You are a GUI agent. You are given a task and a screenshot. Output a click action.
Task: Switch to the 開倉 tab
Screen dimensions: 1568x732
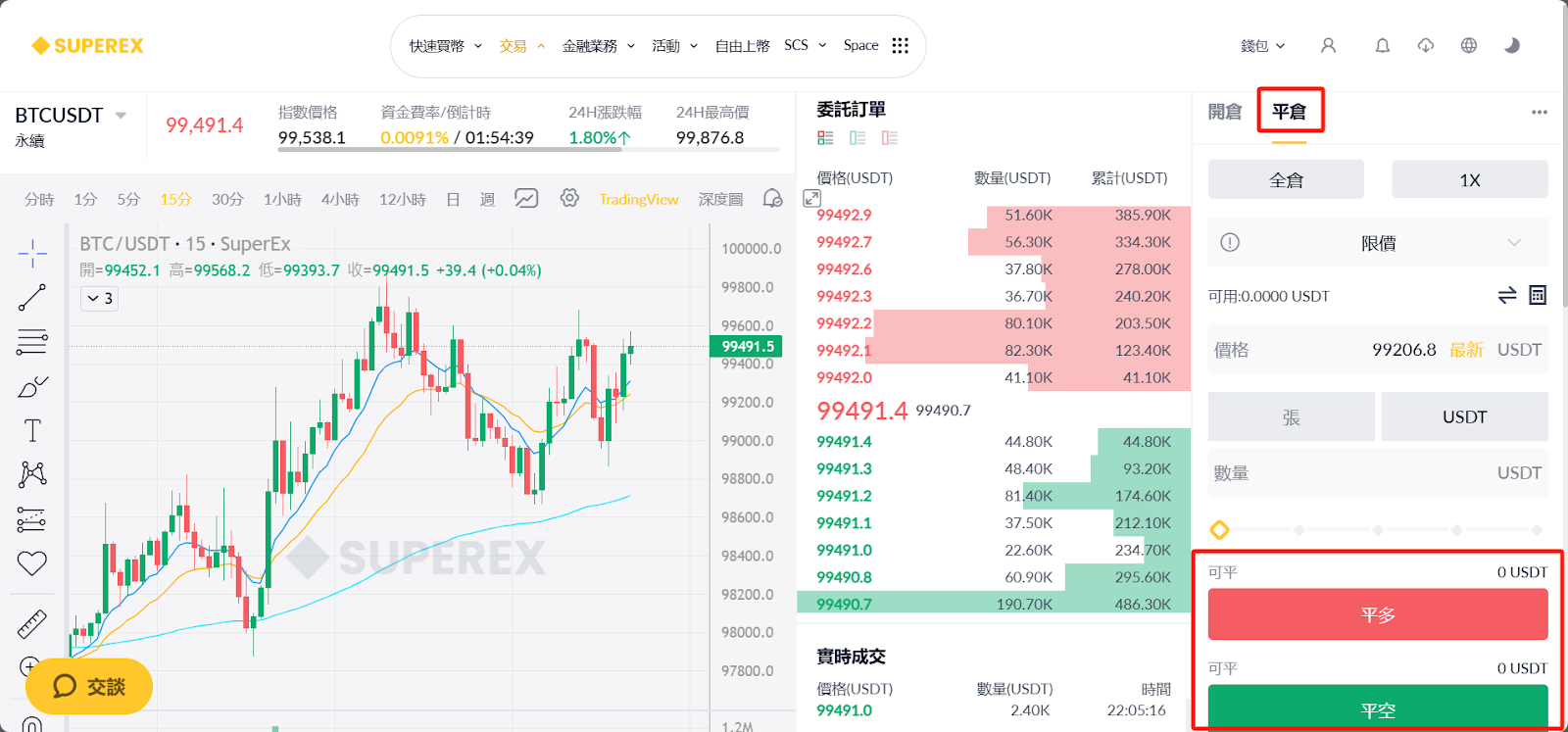[1224, 112]
